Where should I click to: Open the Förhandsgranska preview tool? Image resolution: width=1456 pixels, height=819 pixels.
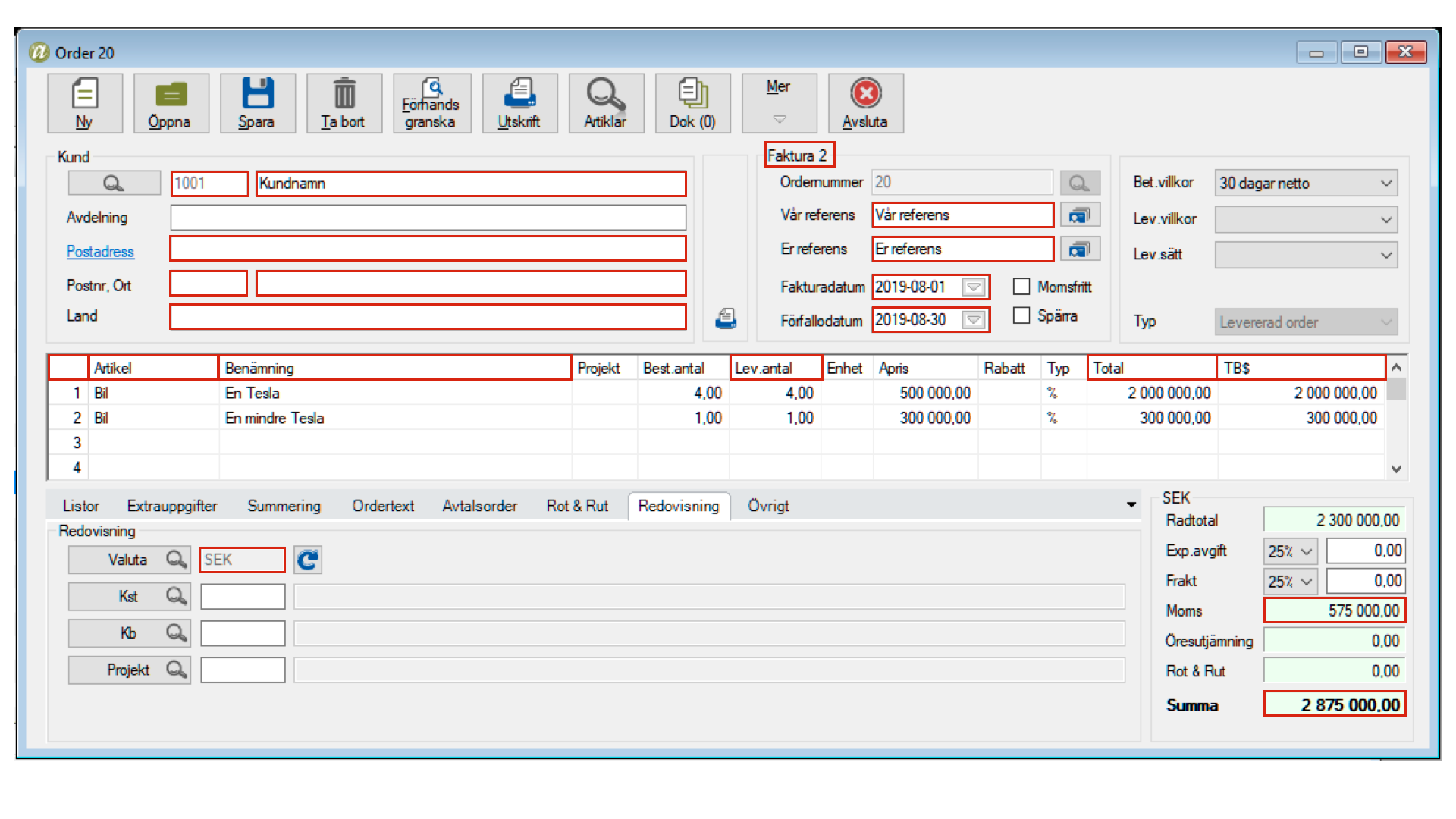point(431,103)
